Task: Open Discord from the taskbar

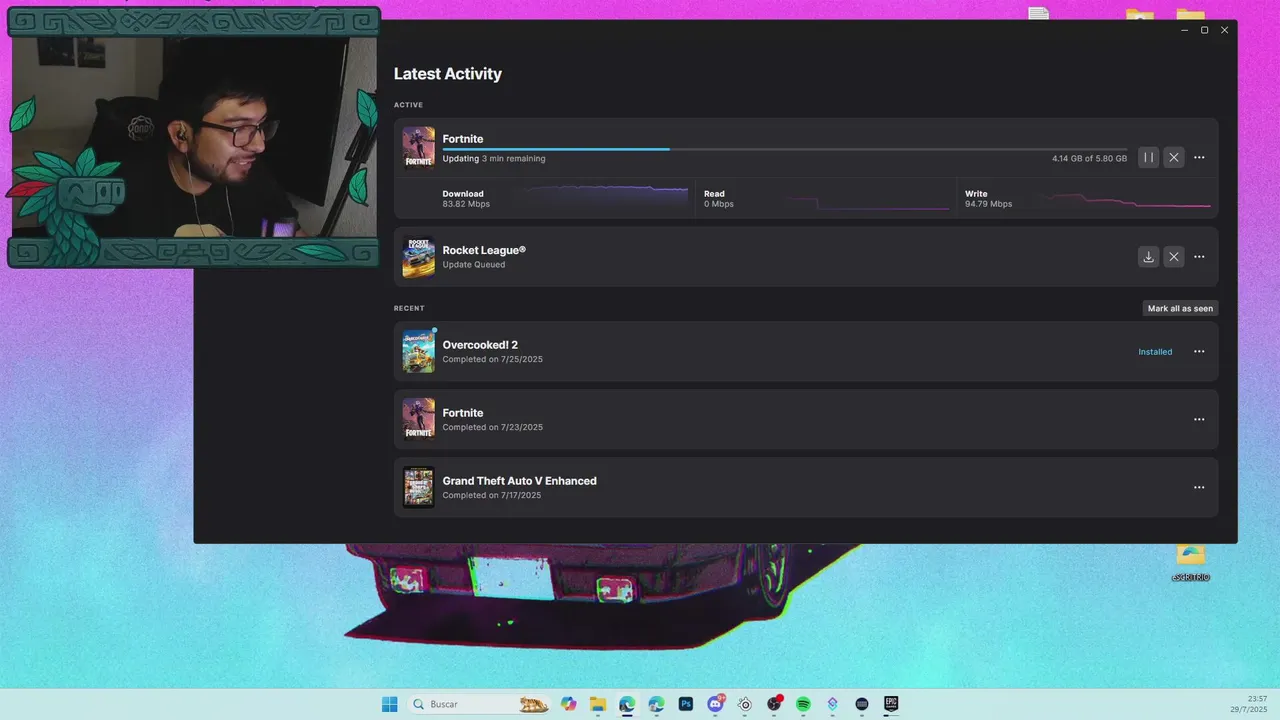Action: tap(716, 704)
